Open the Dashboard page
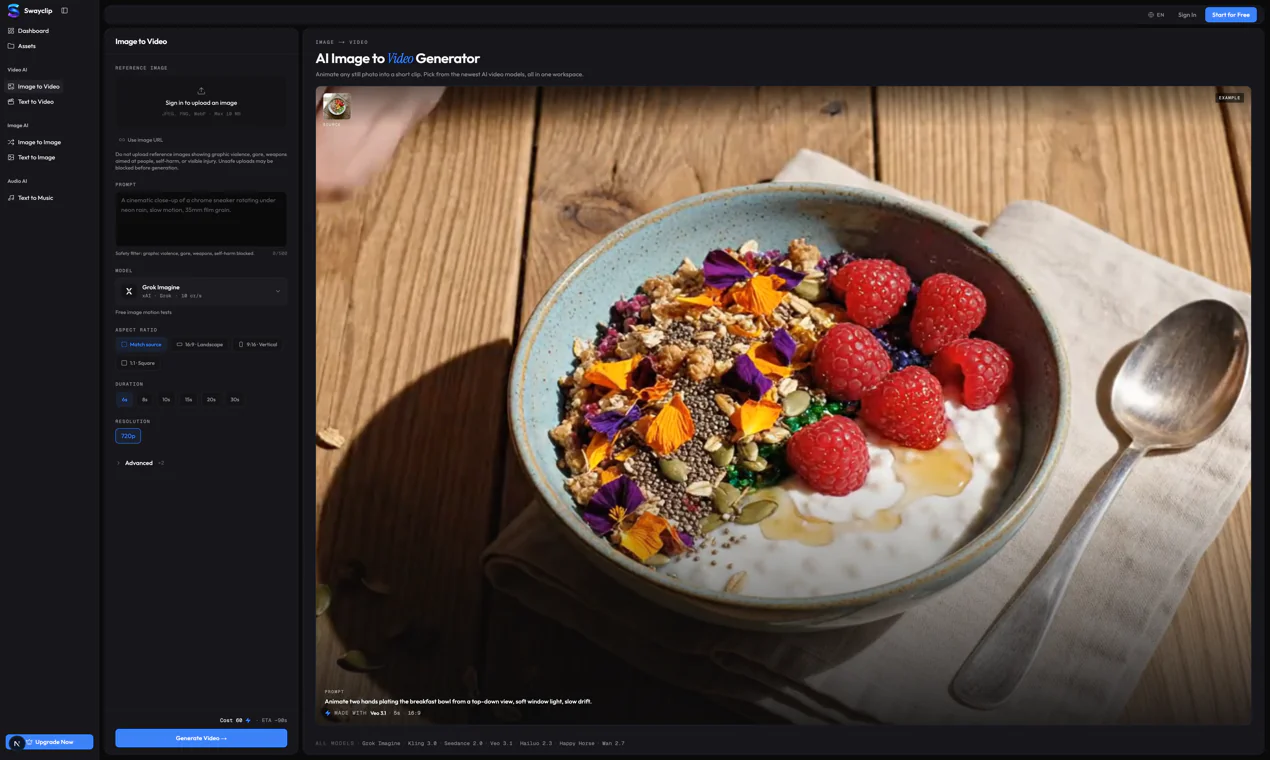The height and width of the screenshot is (760, 1270). click(33, 31)
